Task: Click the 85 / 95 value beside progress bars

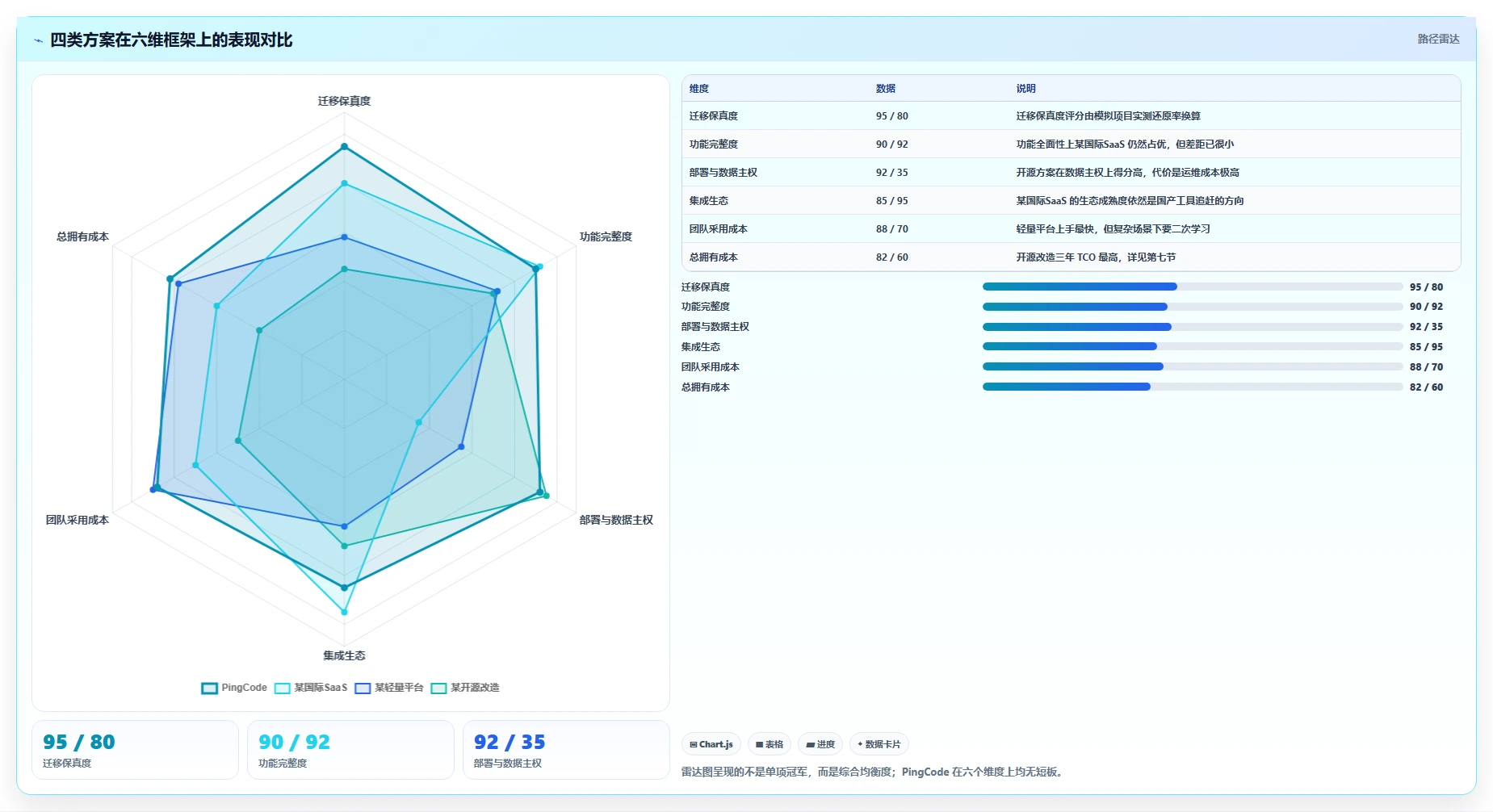Action: tap(1426, 347)
